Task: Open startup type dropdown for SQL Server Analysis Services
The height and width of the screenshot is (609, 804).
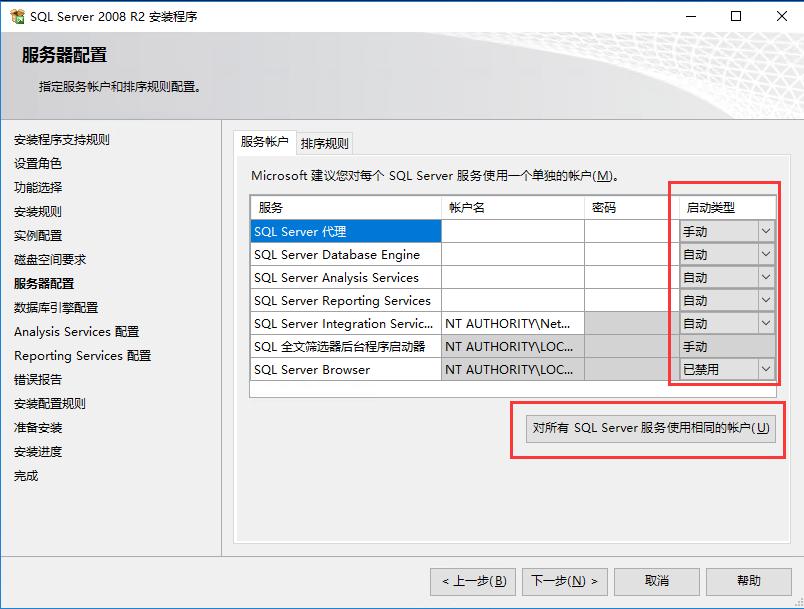Action: tap(767, 277)
